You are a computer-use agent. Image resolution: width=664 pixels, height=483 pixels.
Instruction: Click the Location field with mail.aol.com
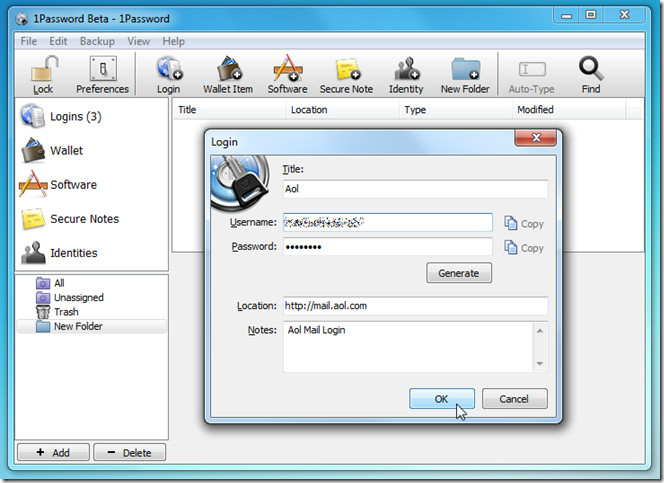click(x=415, y=306)
